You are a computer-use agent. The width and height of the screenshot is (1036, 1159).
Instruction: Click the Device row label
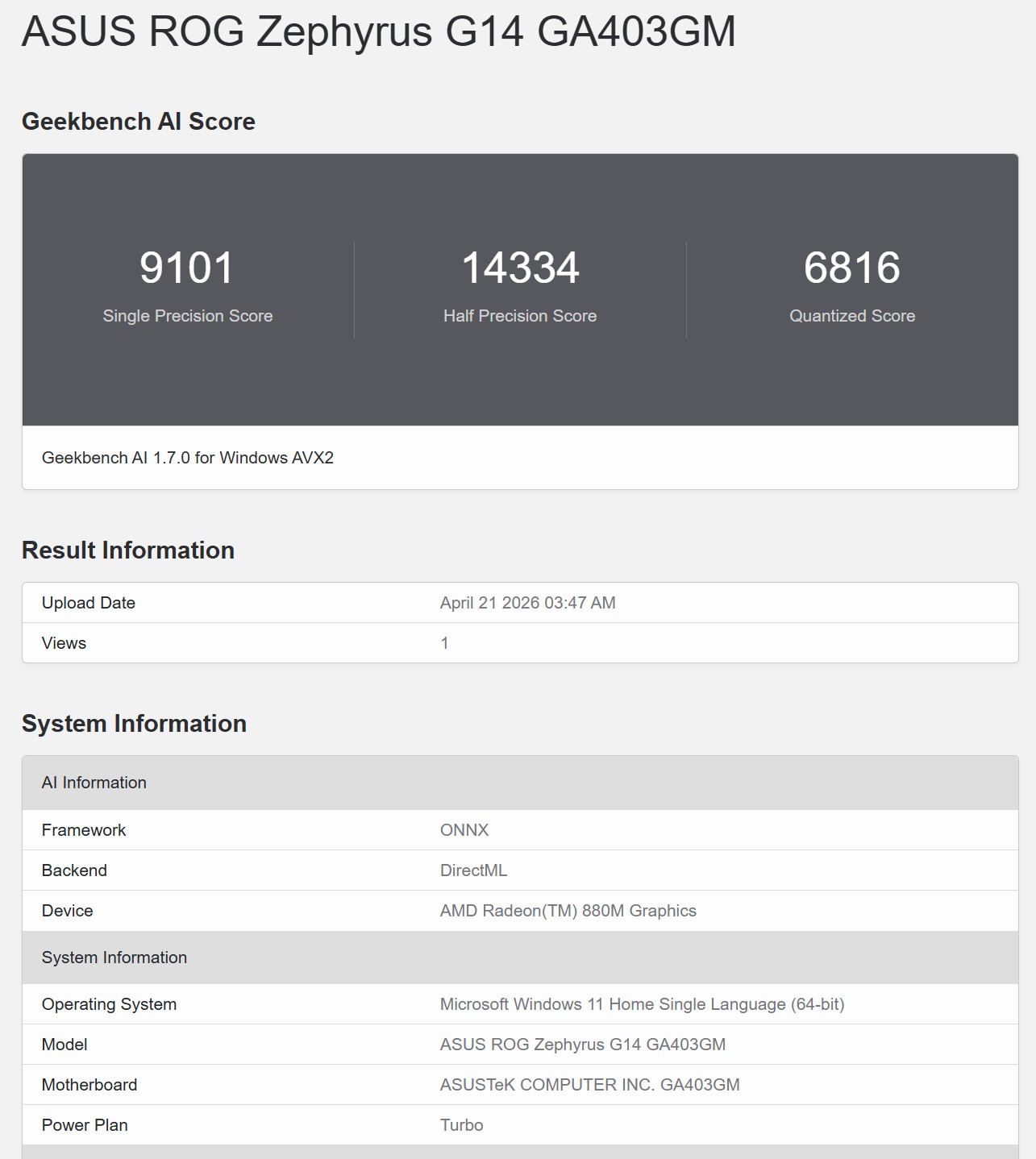(x=68, y=911)
